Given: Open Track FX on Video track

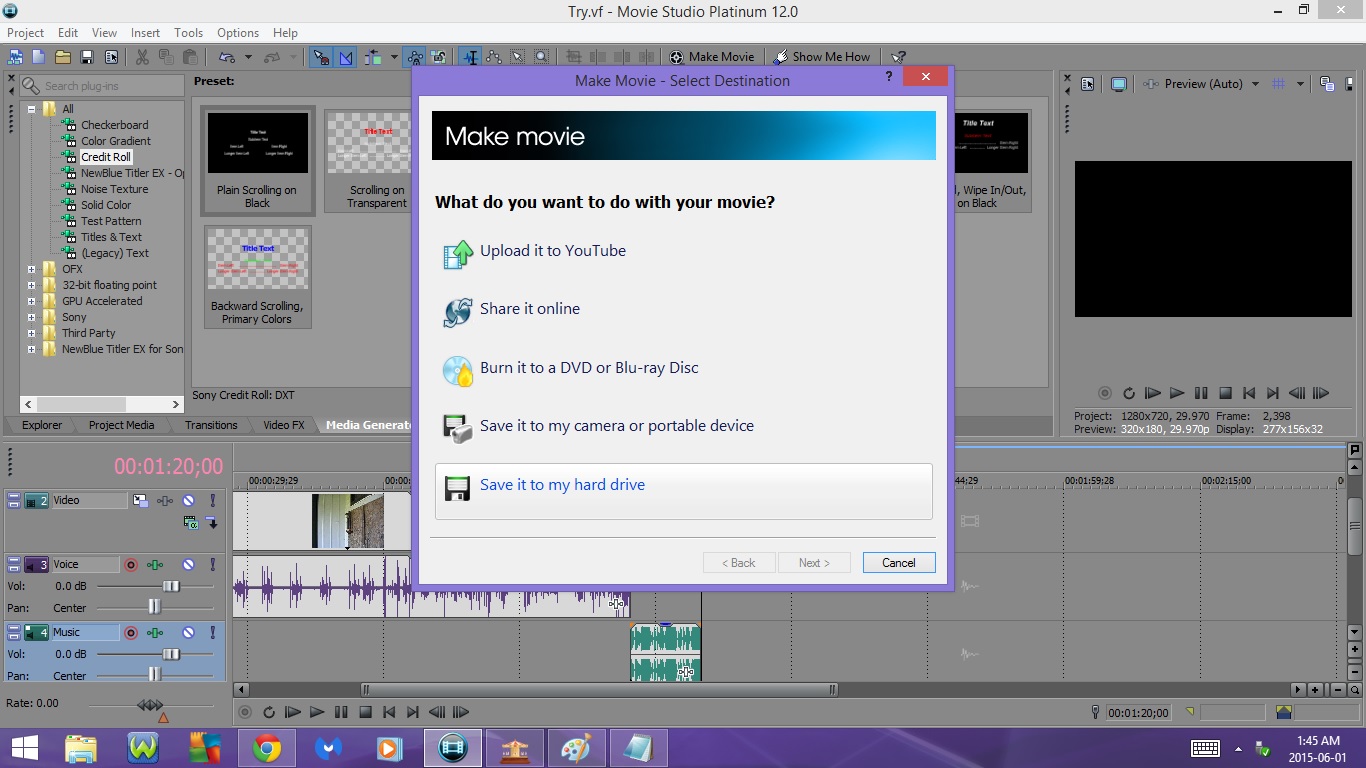Looking at the screenshot, I should click(x=165, y=500).
